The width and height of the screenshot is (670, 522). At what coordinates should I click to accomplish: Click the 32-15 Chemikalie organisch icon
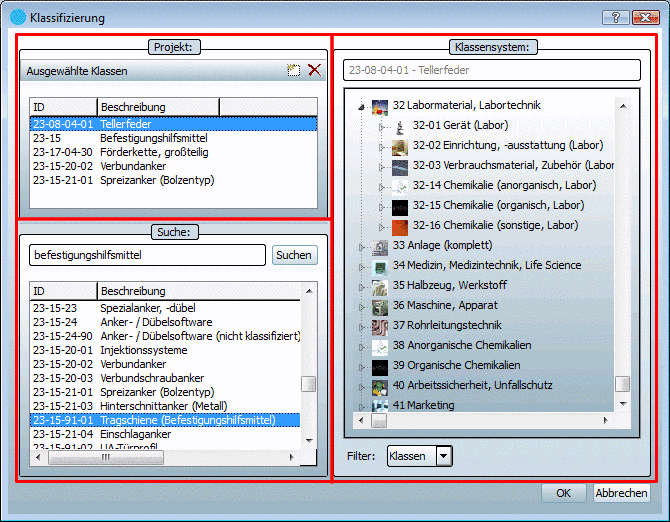pyautogui.click(x=400, y=207)
